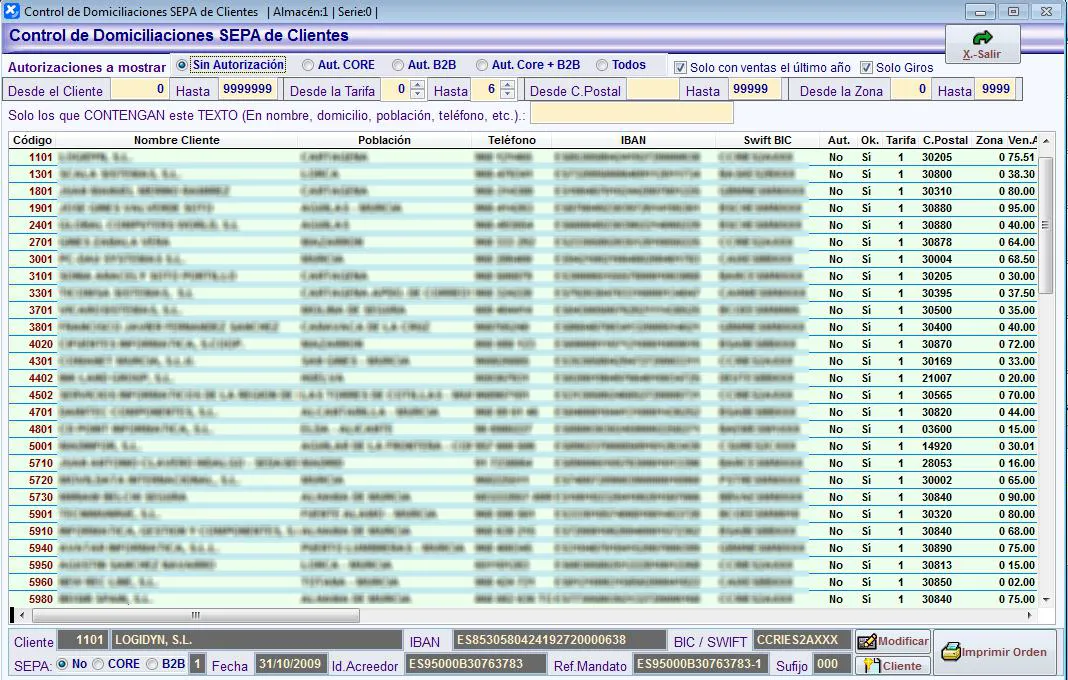Click the Modificar button
This screenshot has width=1068, height=680.
click(893, 641)
